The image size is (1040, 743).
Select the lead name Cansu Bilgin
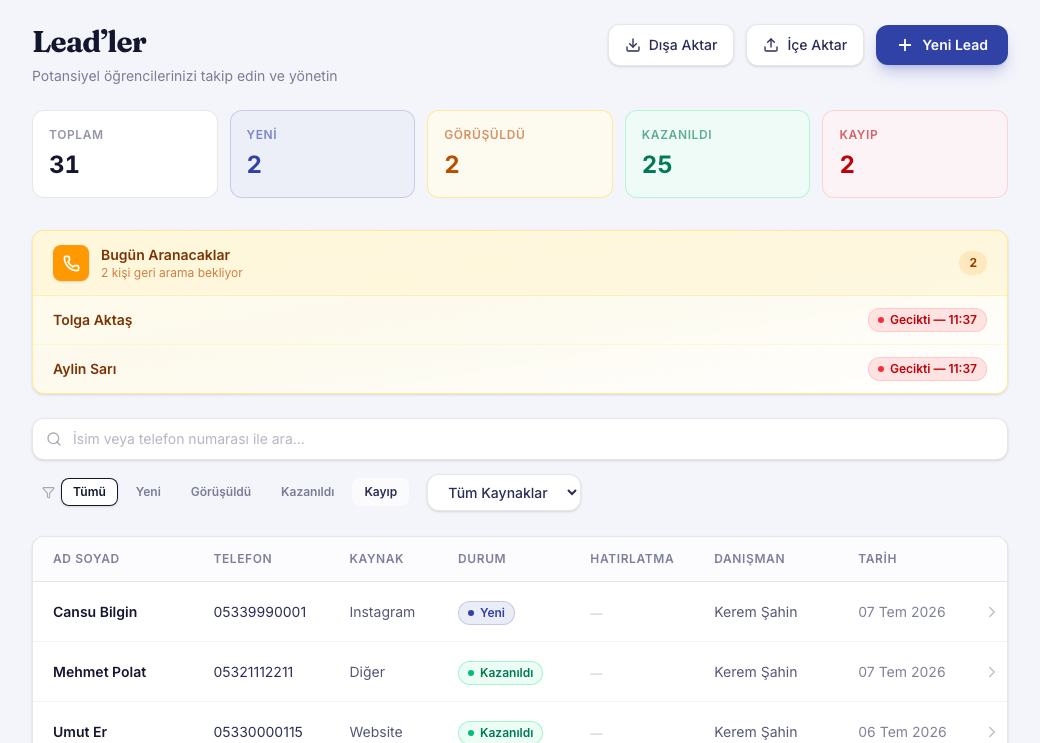(95, 612)
